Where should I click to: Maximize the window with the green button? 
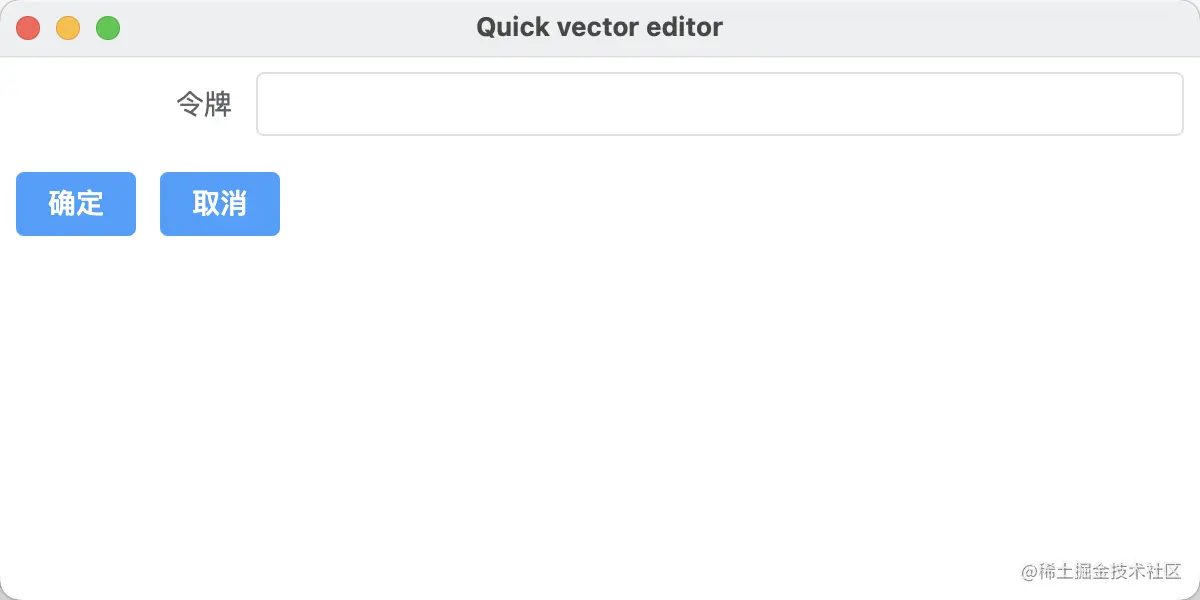coord(108,28)
